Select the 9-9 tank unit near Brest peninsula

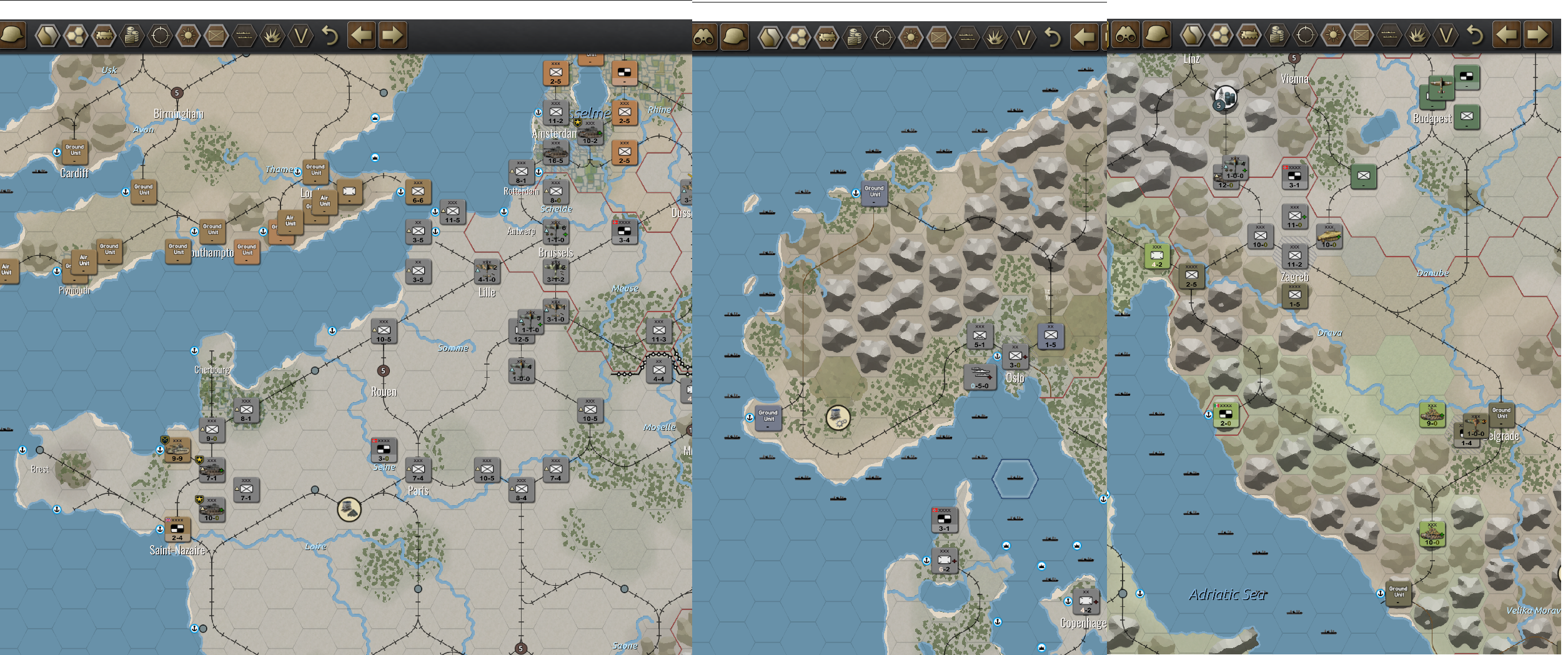pos(177,450)
